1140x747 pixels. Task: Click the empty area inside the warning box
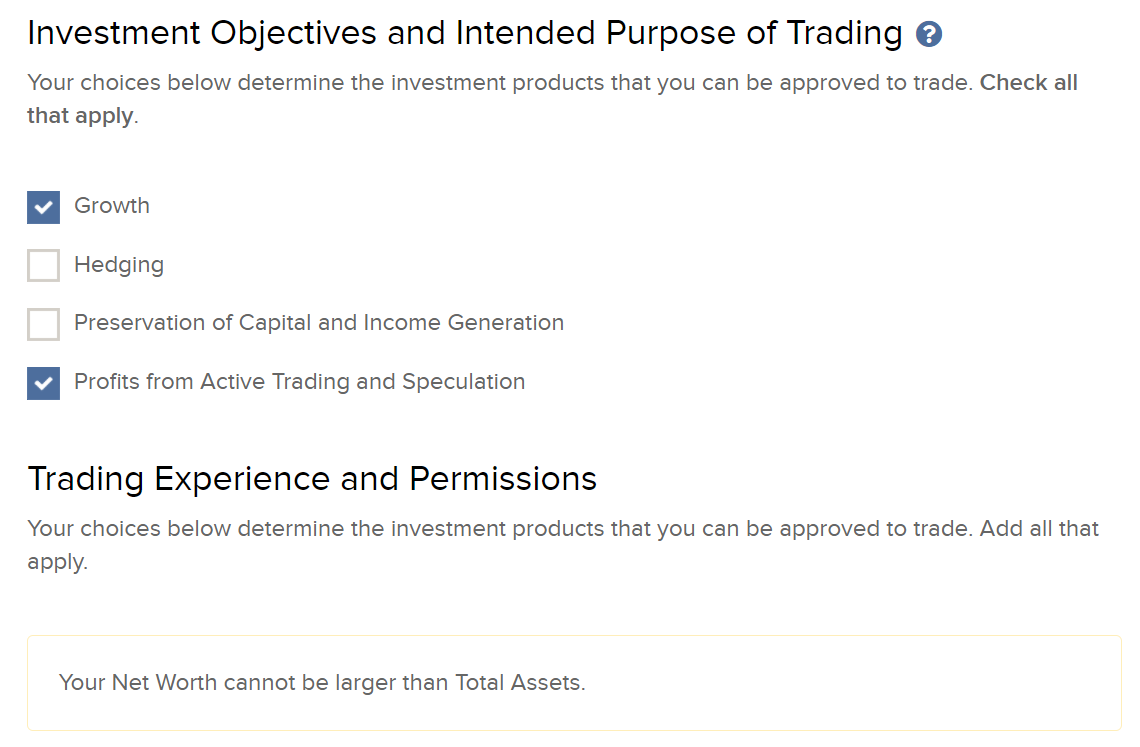pyautogui.click(x=851, y=683)
